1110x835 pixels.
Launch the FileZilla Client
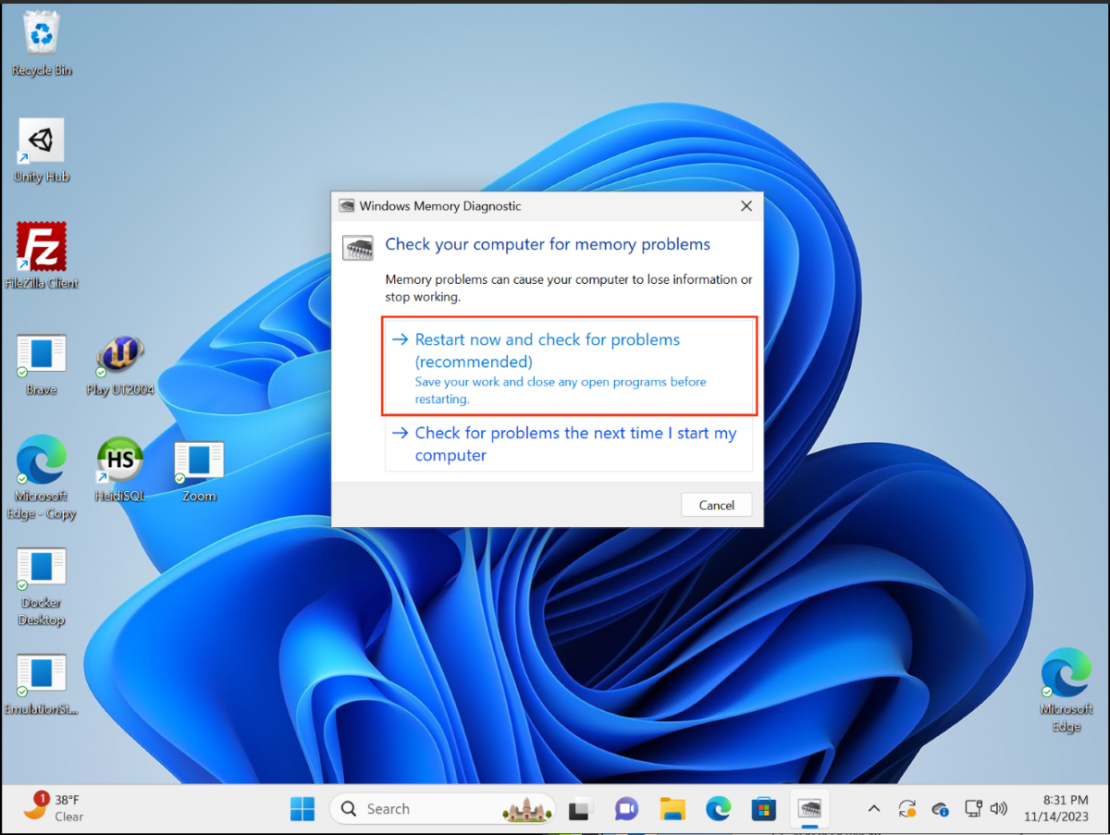click(x=41, y=248)
